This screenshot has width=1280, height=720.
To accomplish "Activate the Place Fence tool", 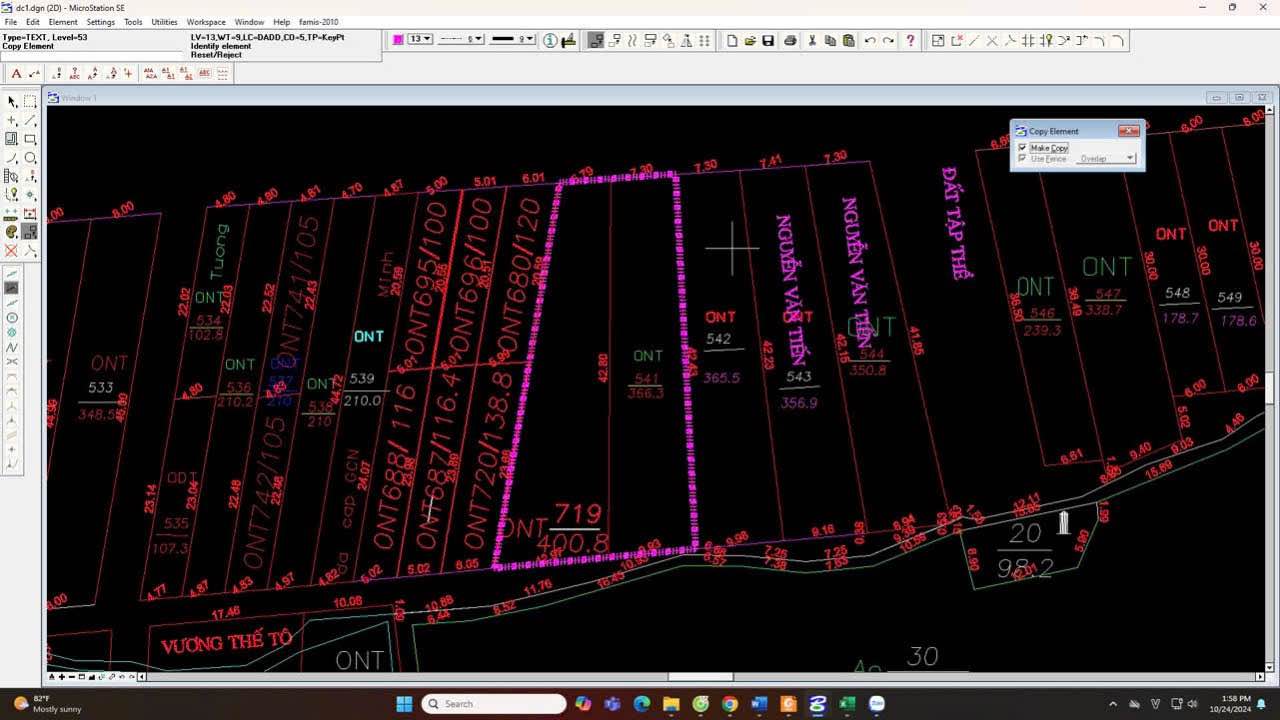I will pos(30,101).
